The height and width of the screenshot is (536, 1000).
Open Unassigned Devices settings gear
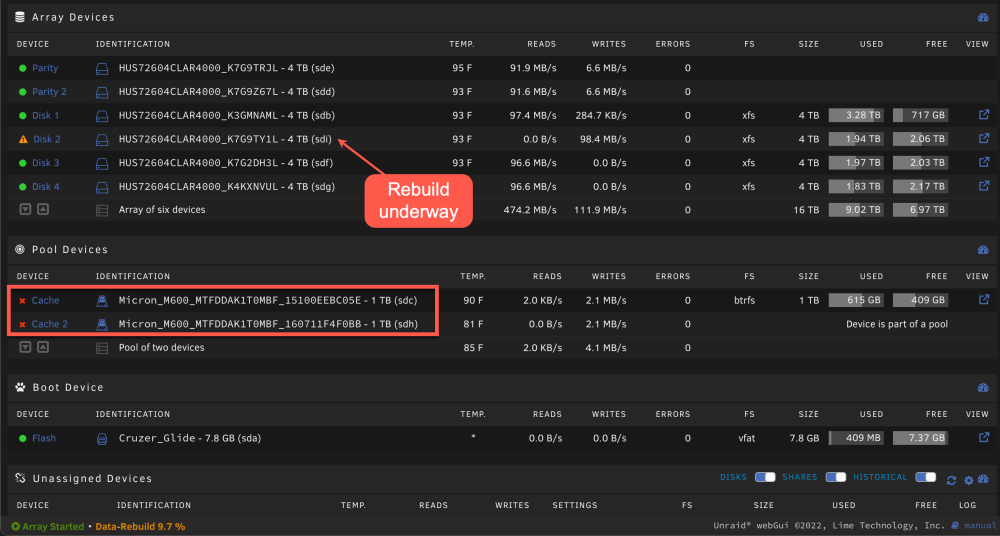click(x=968, y=480)
